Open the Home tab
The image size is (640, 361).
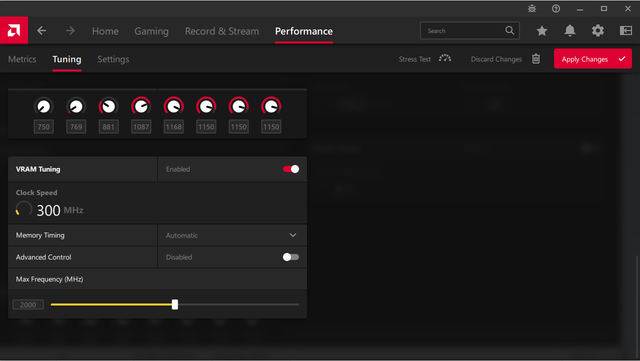pos(105,31)
